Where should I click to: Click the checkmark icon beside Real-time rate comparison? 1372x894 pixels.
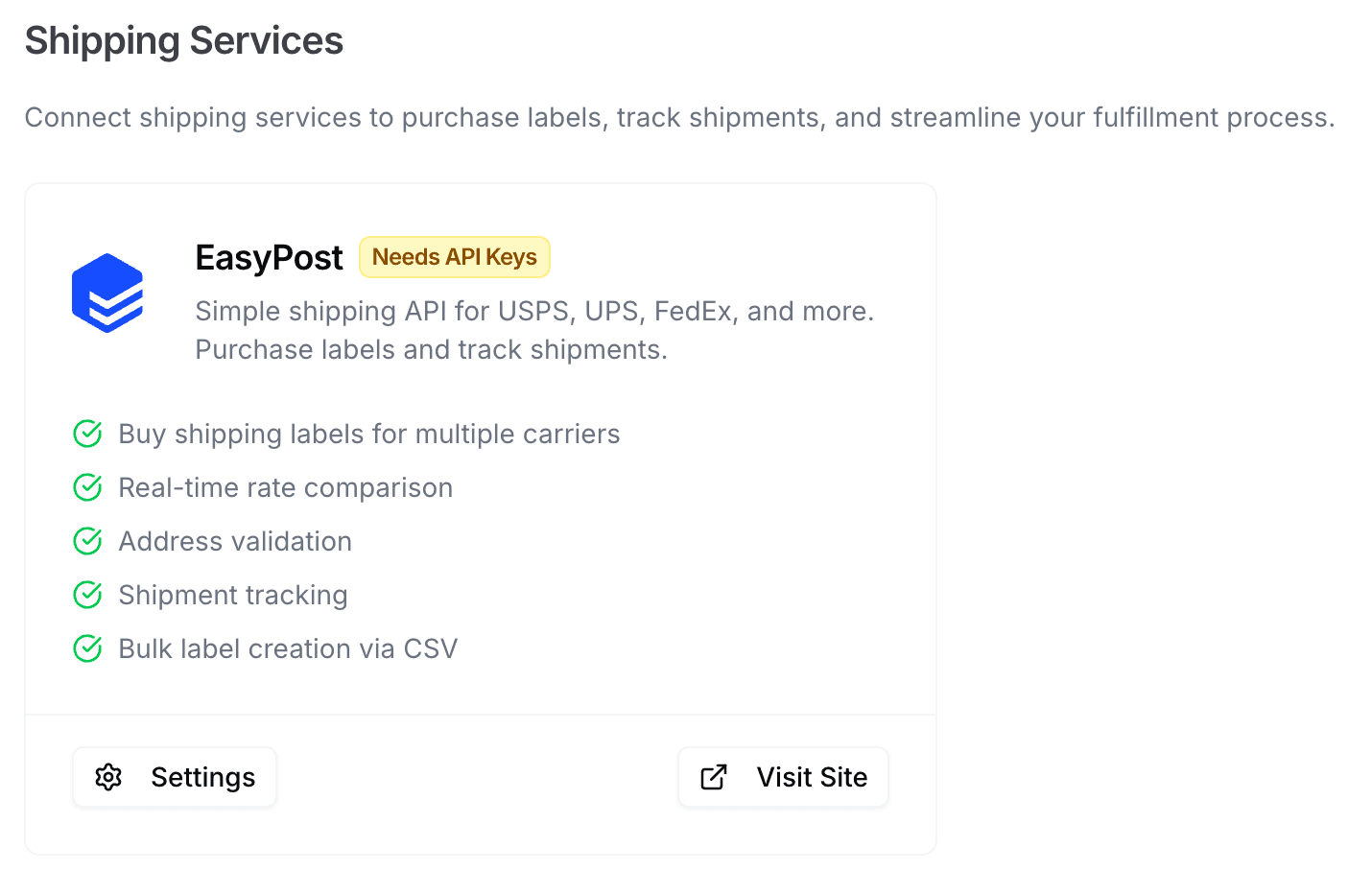coord(87,487)
